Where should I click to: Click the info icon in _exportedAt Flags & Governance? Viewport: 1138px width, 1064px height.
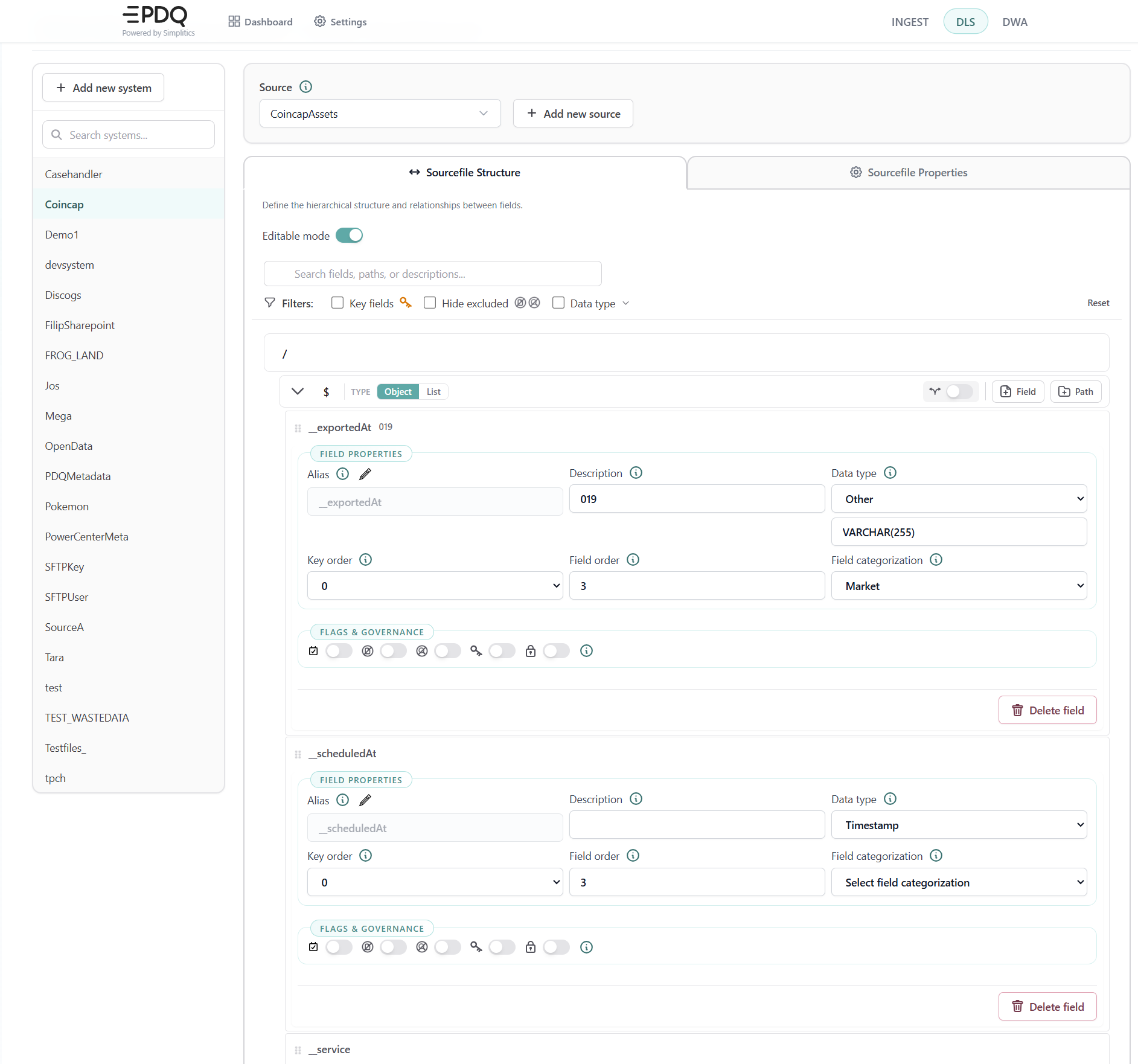tap(586, 651)
